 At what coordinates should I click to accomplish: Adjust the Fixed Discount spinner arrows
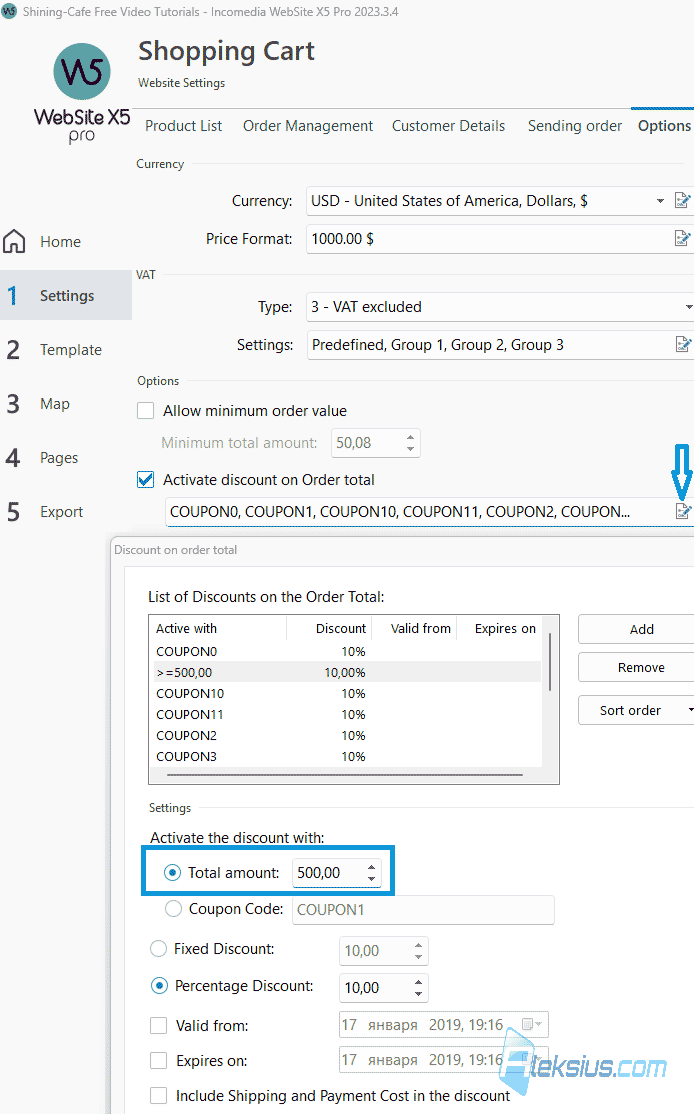418,951
